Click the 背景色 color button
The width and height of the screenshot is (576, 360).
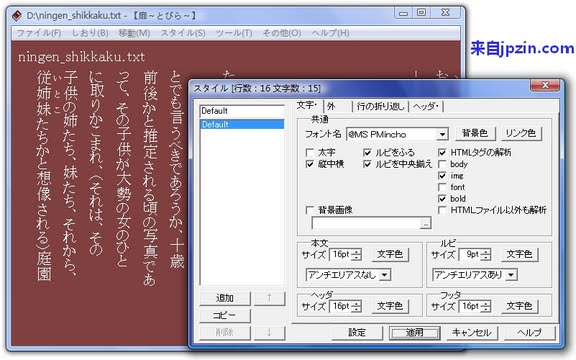(475, 133)
